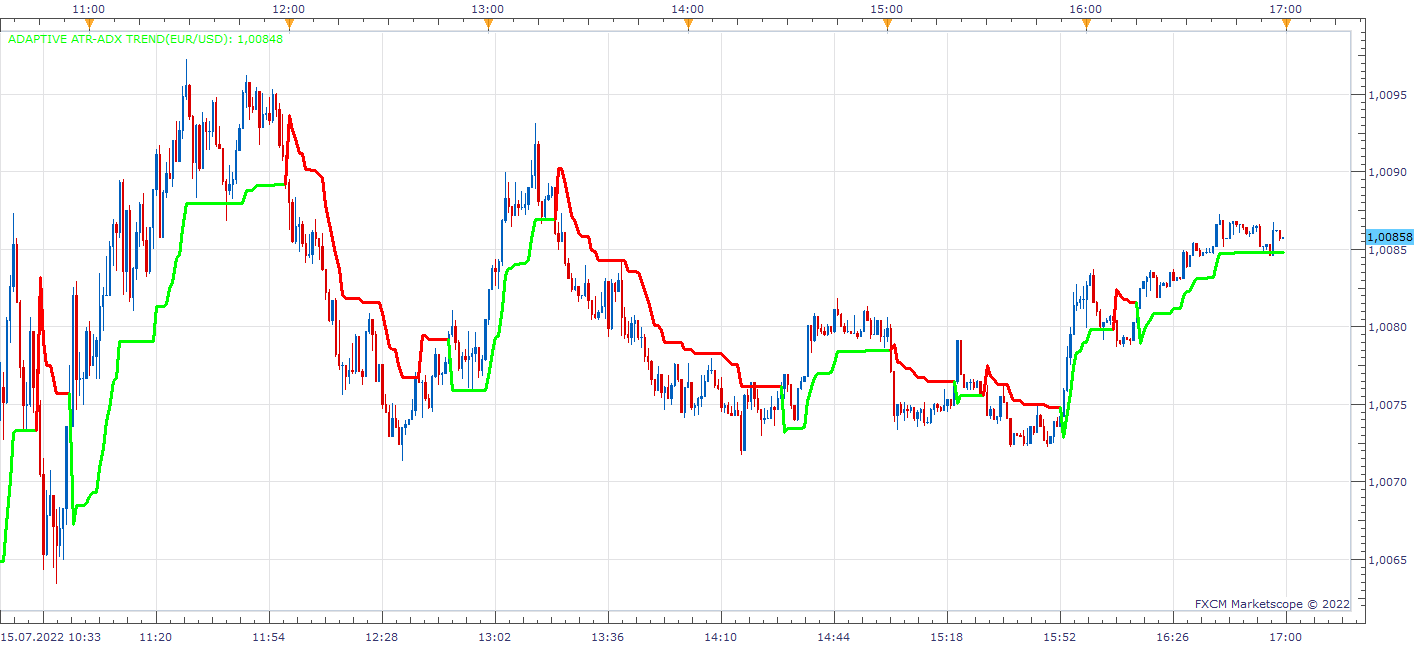The image size is (1423, 649).
Task: Click the 1,0085 price axis label
Action: pyautogui.click(x=1387, y=250)
